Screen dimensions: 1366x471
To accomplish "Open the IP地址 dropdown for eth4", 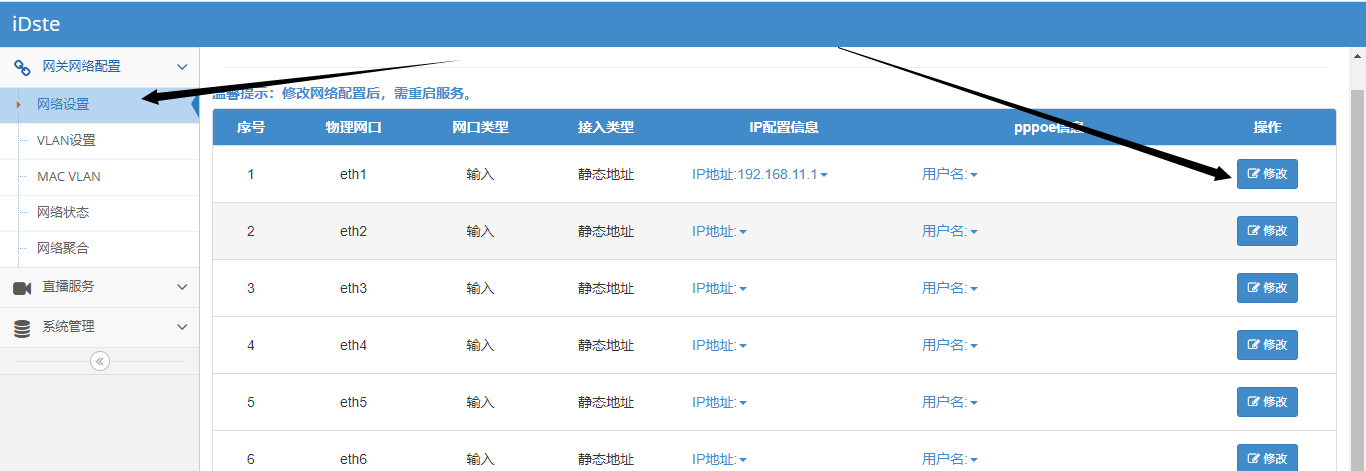I will pyautogui.click(x=719, y=346).
